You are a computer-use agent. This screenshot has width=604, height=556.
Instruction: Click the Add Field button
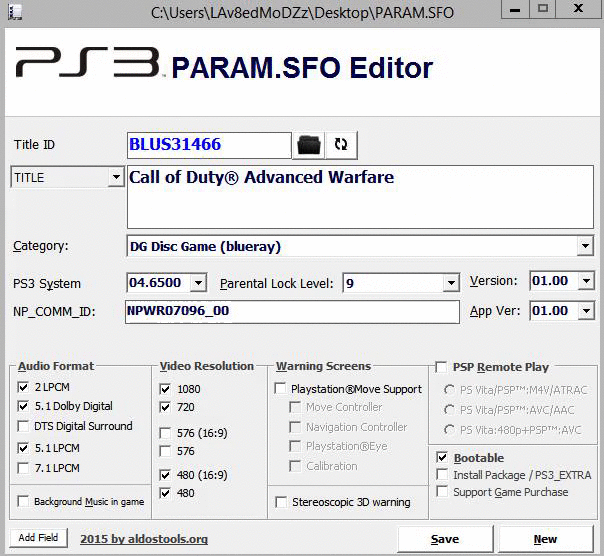point(38,538)
